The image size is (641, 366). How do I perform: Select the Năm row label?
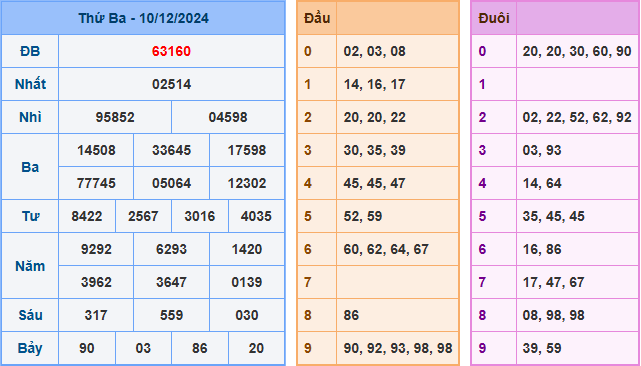coord(30,266)
